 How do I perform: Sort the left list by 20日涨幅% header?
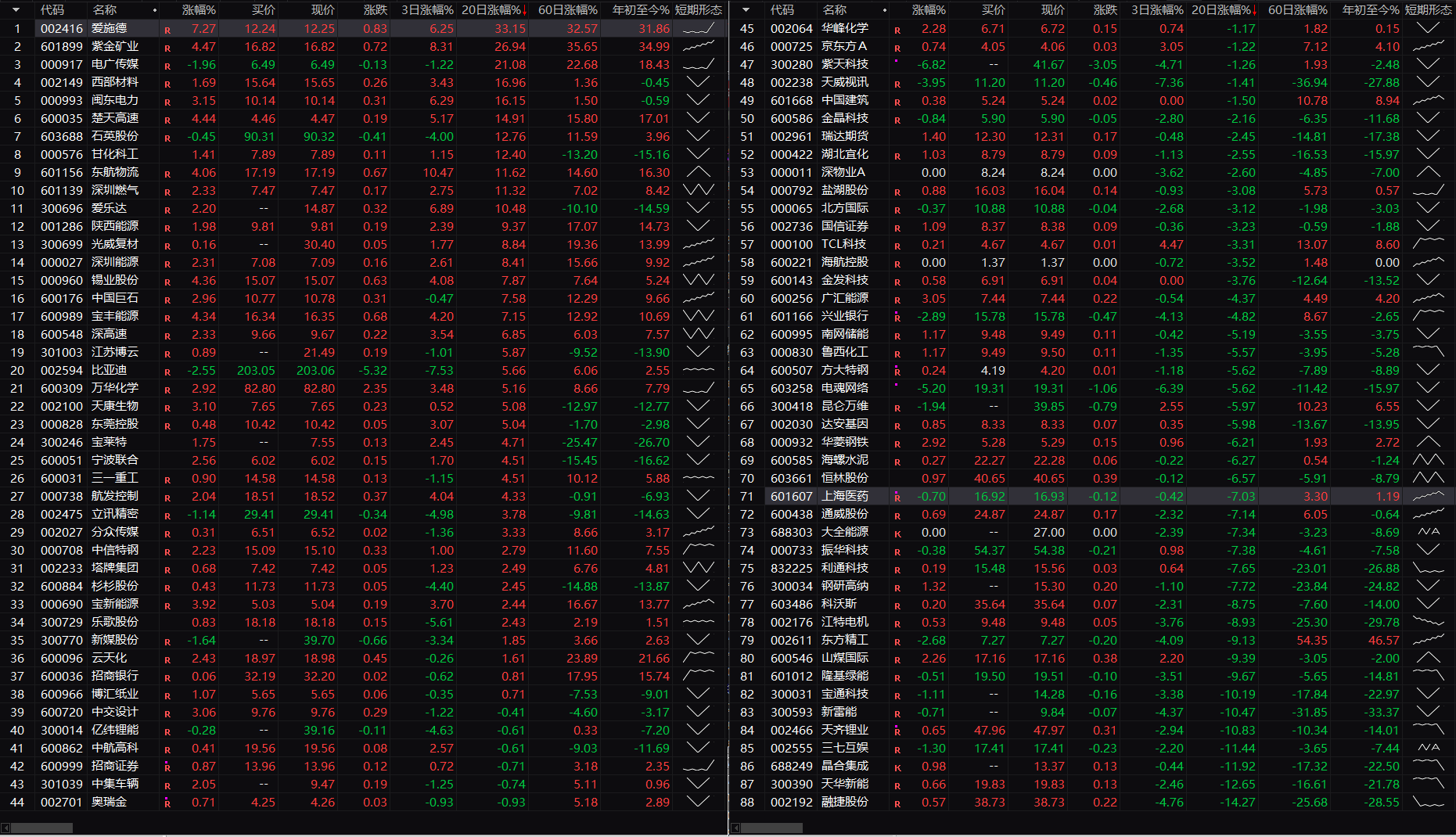(493, 10)
